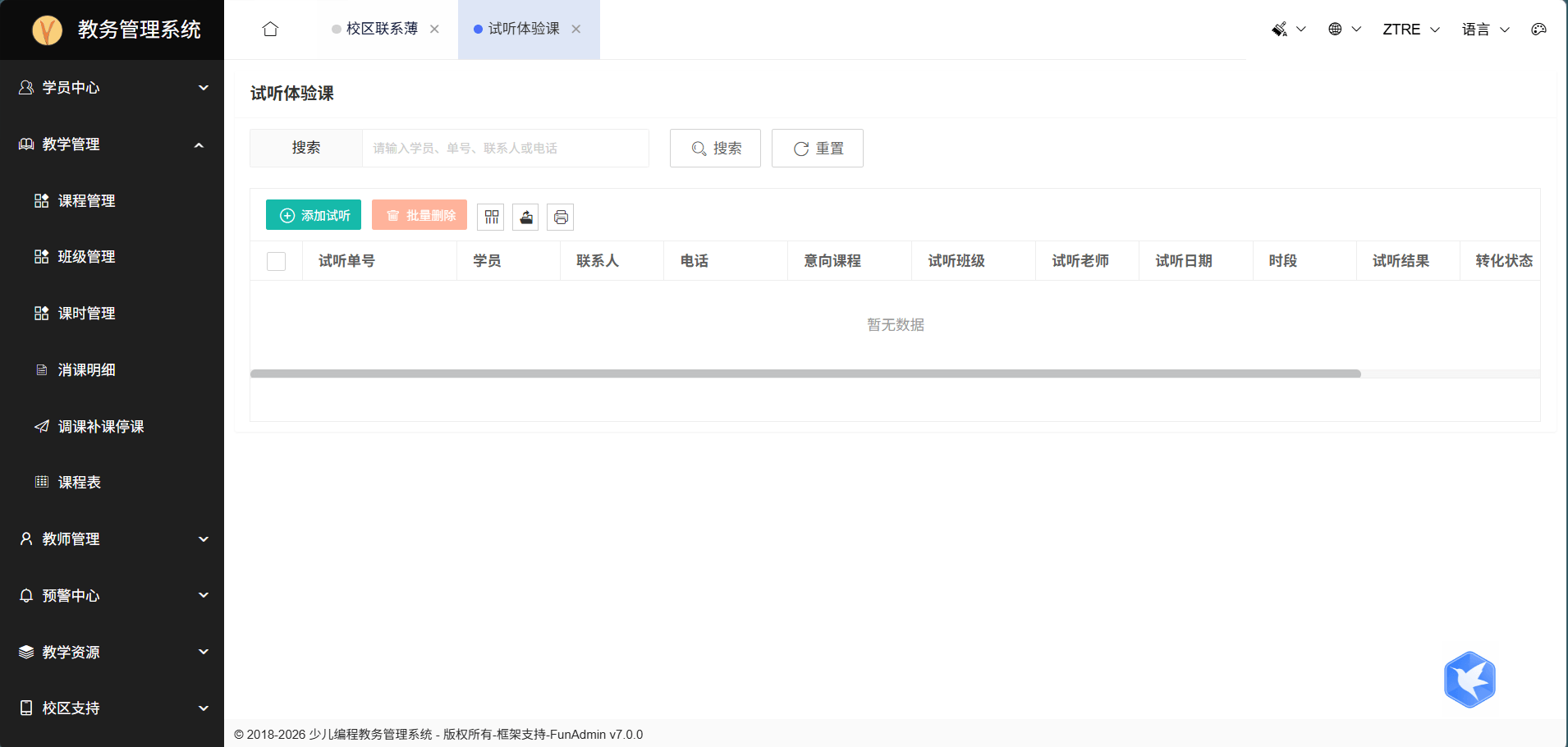The height and width of the screenshot is (747, 1568).
Task: Toggle the select-all checkbox in table header
Action: tap(277, 261)
